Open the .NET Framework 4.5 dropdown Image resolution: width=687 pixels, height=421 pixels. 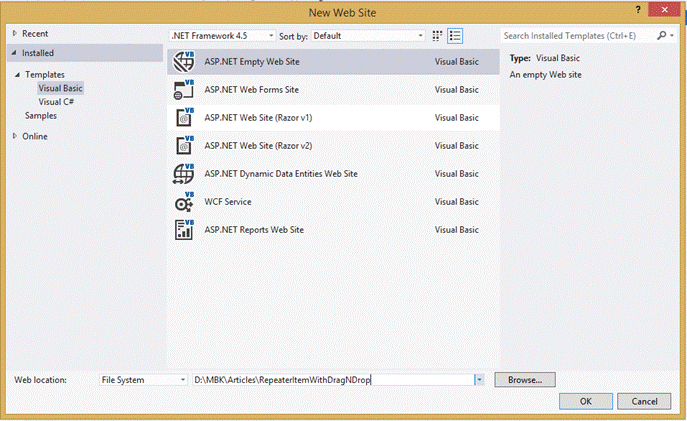223,36
